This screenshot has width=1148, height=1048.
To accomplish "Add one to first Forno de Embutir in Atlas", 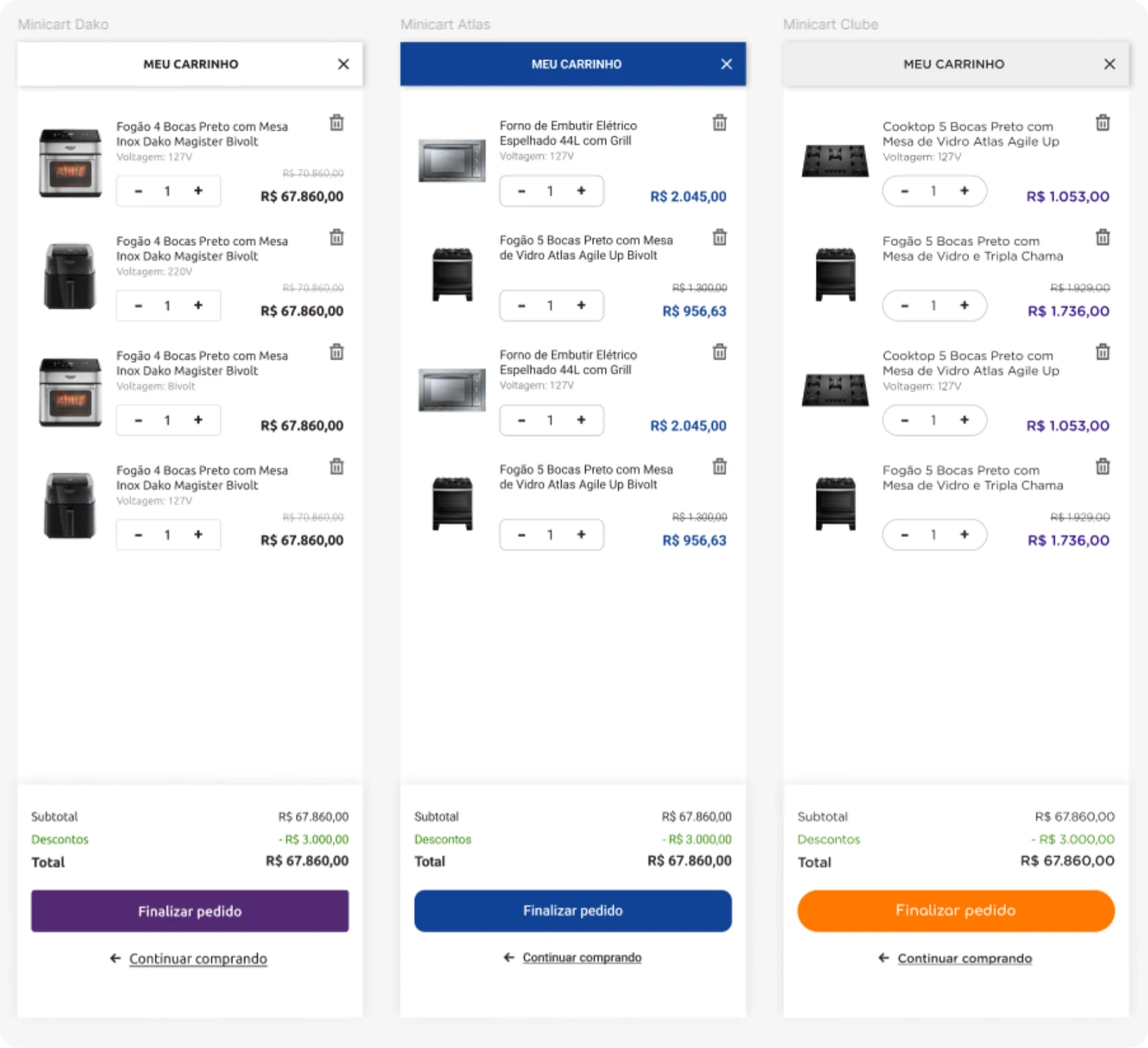I will pyautogui.click(x=581, y=191).
